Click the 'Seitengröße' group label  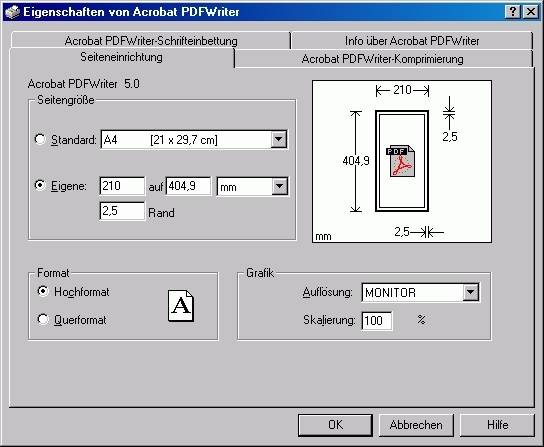coord(66,100)
